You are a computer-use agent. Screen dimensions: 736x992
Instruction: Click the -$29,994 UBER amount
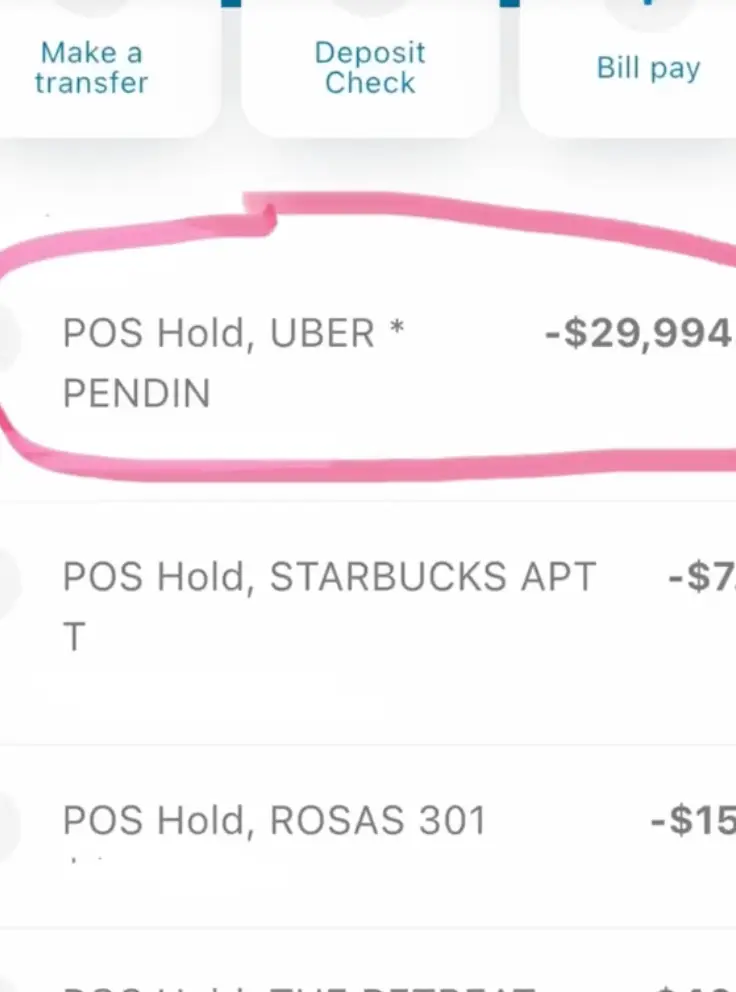point(640,334)
